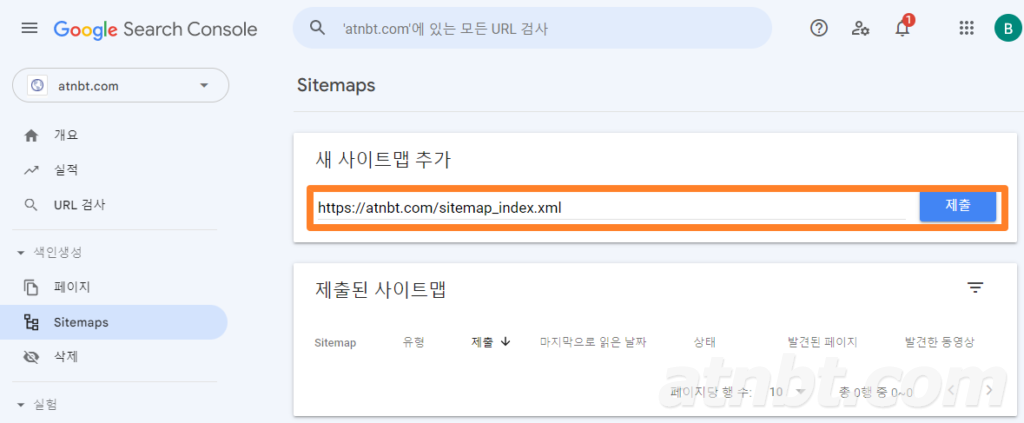The image size is (1024, 423).
Task: Click the 제출 submit button
Action: [x=957, y=205]
